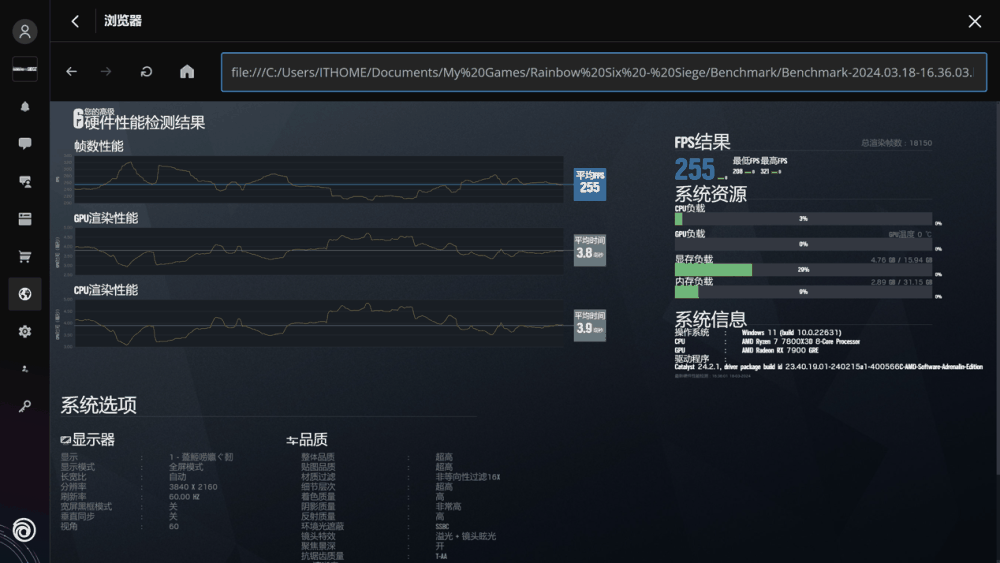The width and height of the screenshot is (1000, 563).
Task: Click AMD Ryzen 7 7800X3D processor text
Action: 800,341
